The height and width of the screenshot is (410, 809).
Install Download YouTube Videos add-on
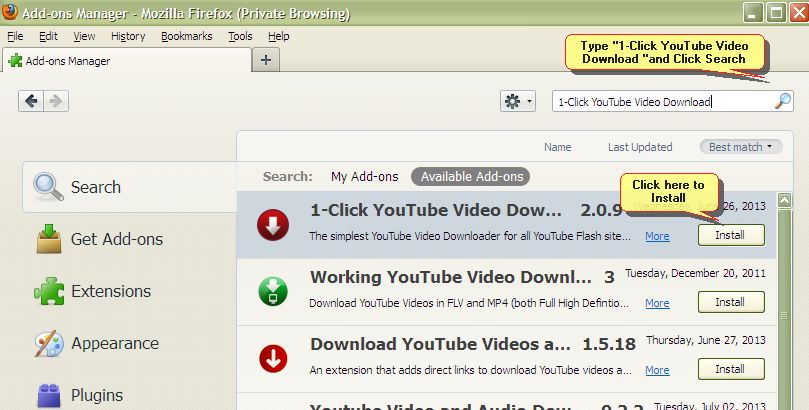[x=731, y=369]
